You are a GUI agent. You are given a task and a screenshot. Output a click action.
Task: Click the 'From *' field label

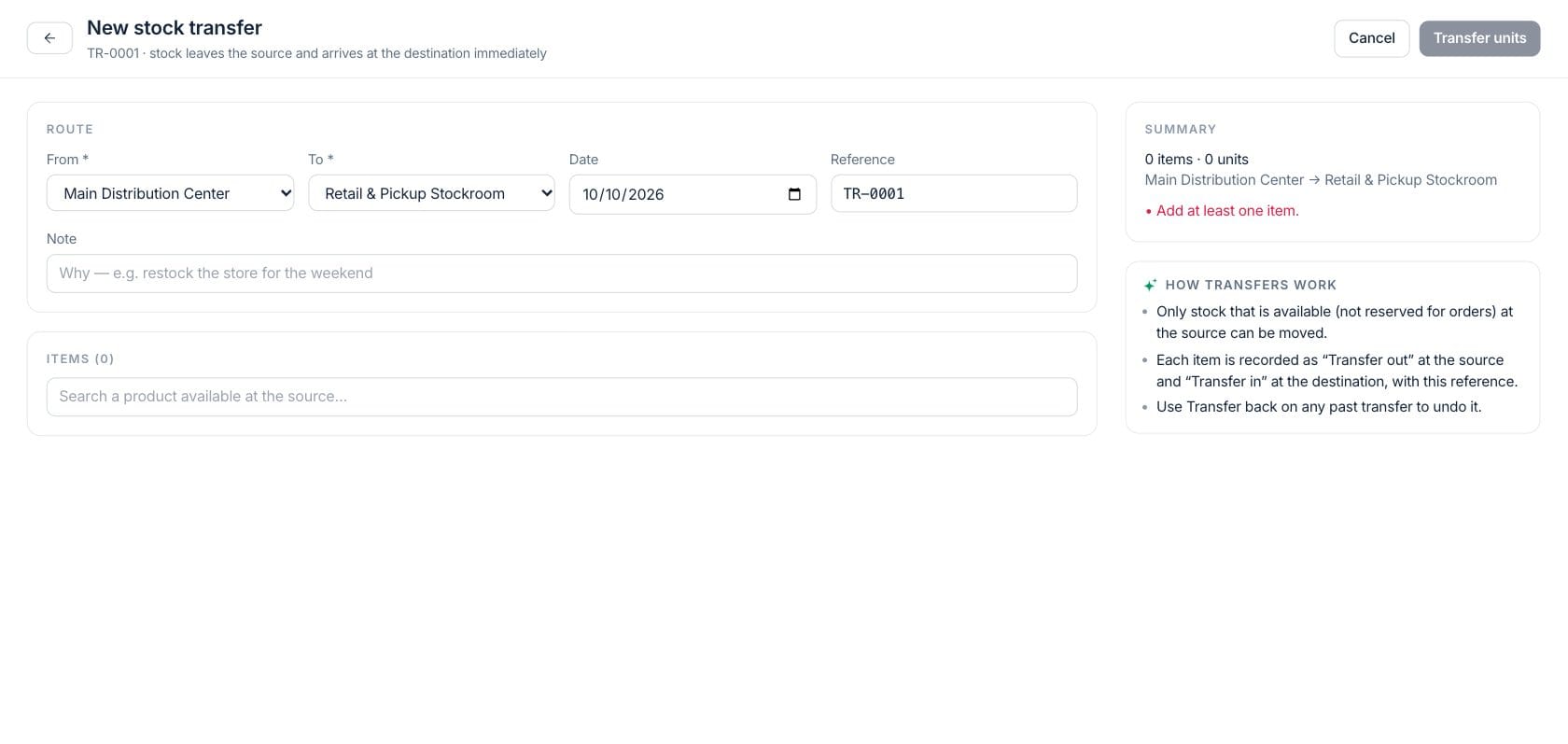pyautogui.click(x=67, y=160)
